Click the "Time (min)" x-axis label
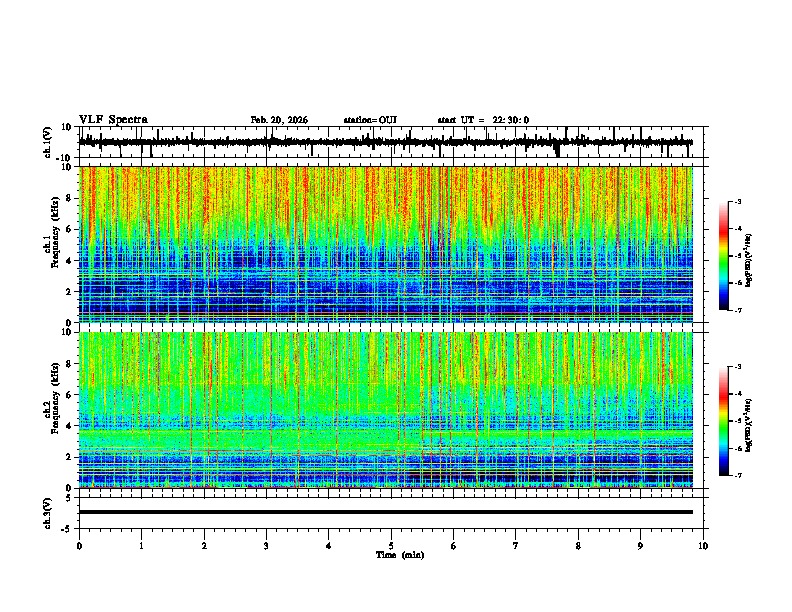792x612 pixels. [x=400, y=555]
